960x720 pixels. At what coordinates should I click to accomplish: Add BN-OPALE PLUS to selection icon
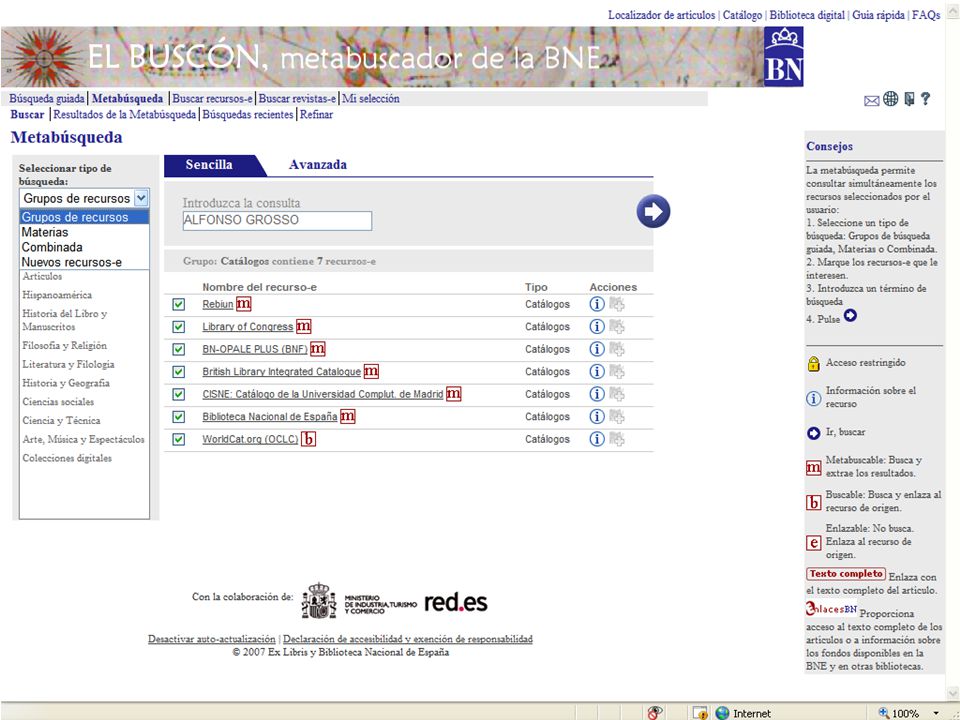click(617, 349)
